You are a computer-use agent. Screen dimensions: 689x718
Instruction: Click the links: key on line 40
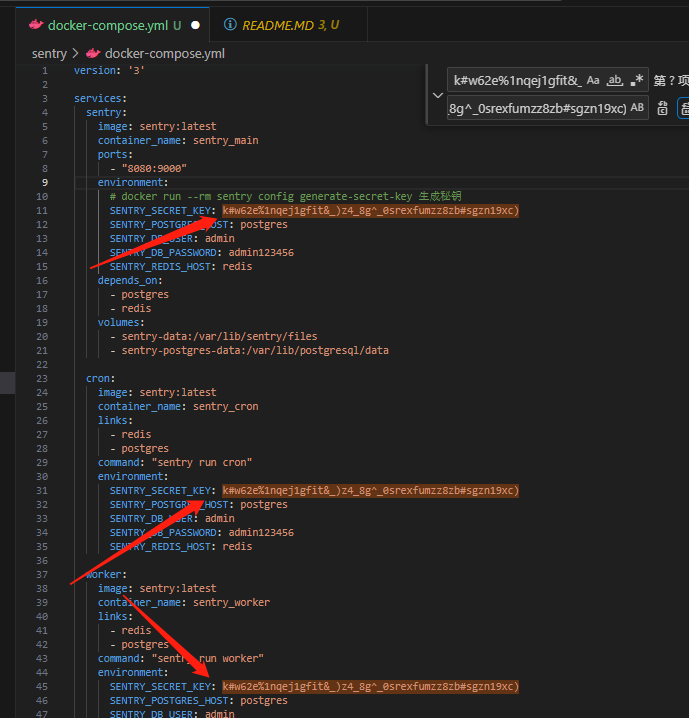pyautogui.click(x=115, y=616)
